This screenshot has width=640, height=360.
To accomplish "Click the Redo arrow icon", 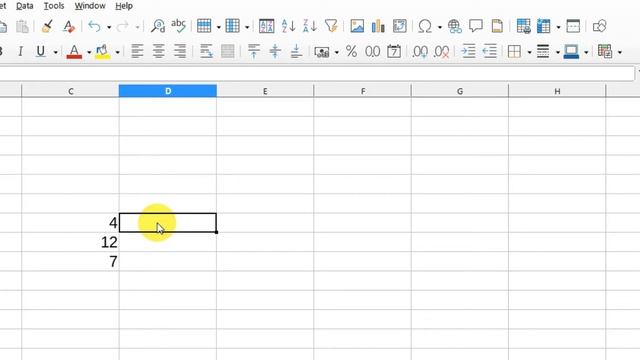I will coord(122,27).
